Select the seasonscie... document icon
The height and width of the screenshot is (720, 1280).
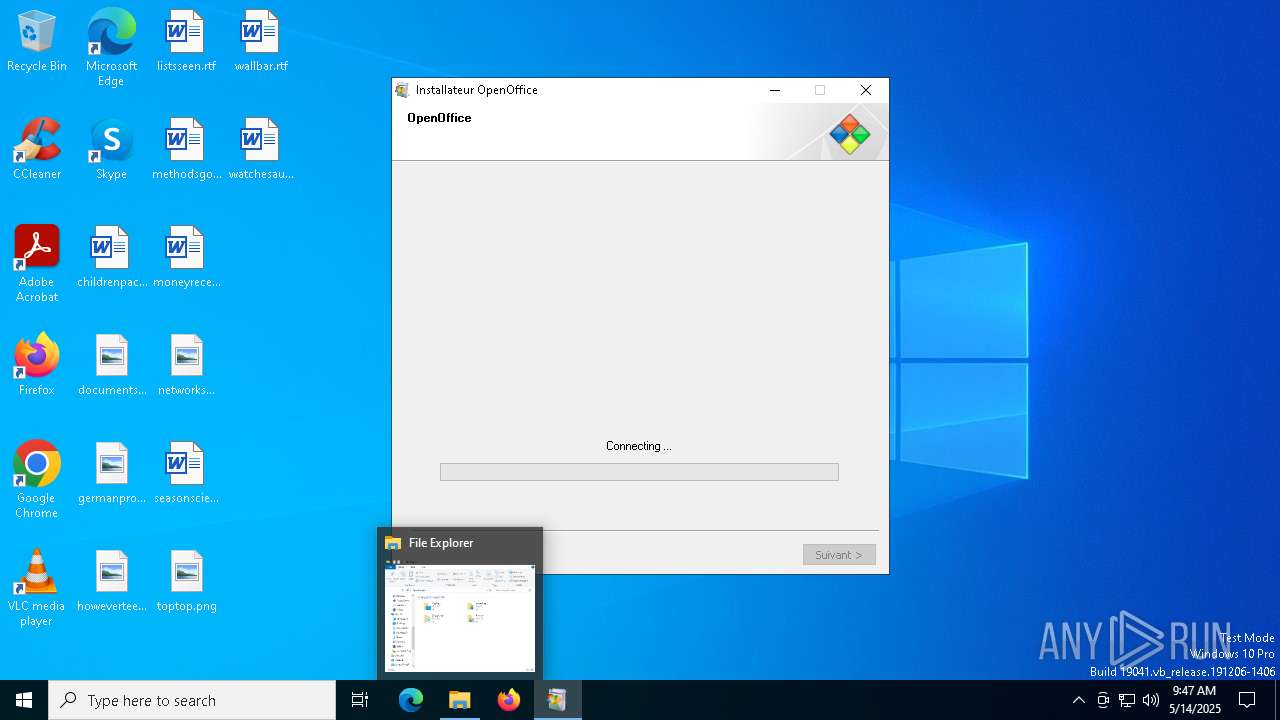pos(186,474)
